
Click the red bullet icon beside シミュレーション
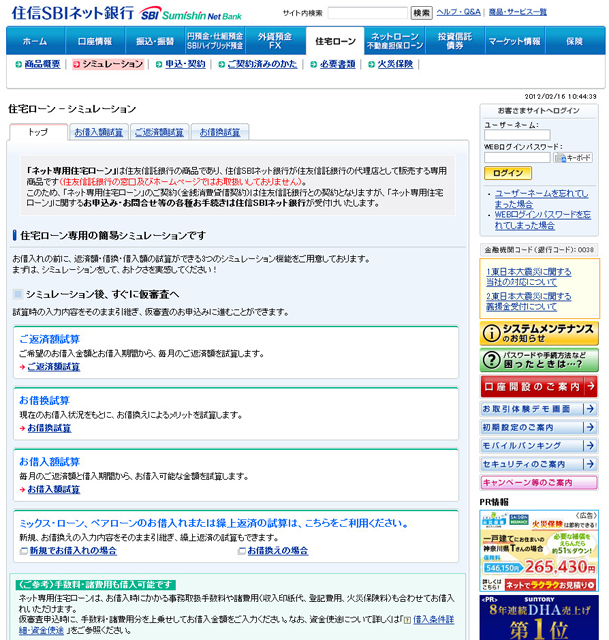(76, 64)
